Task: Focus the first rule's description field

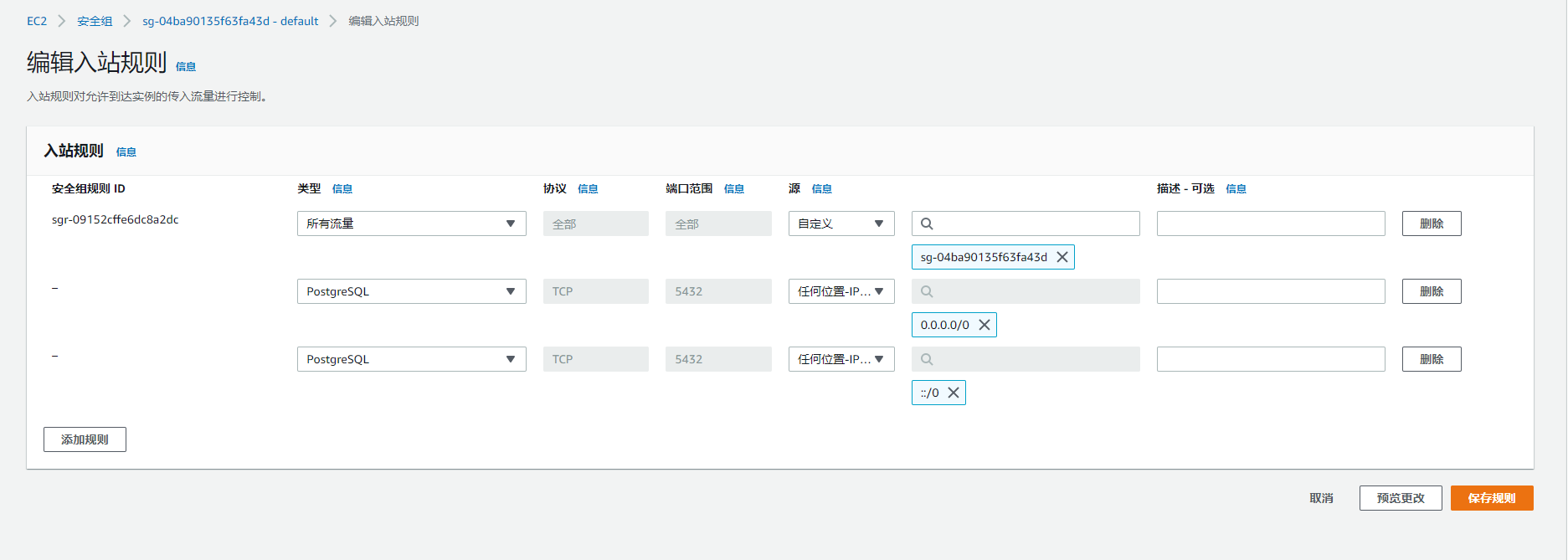Action: click(1270, 223)
